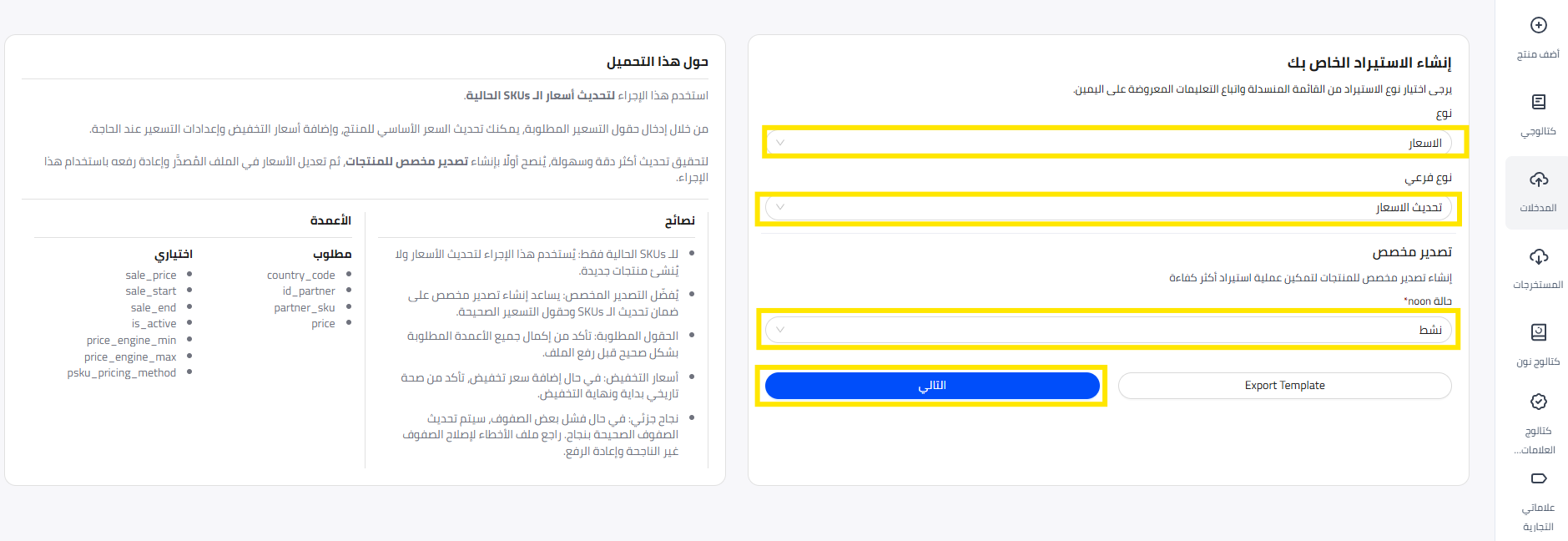Expand the نوع type dropdown

(1108, 143)
